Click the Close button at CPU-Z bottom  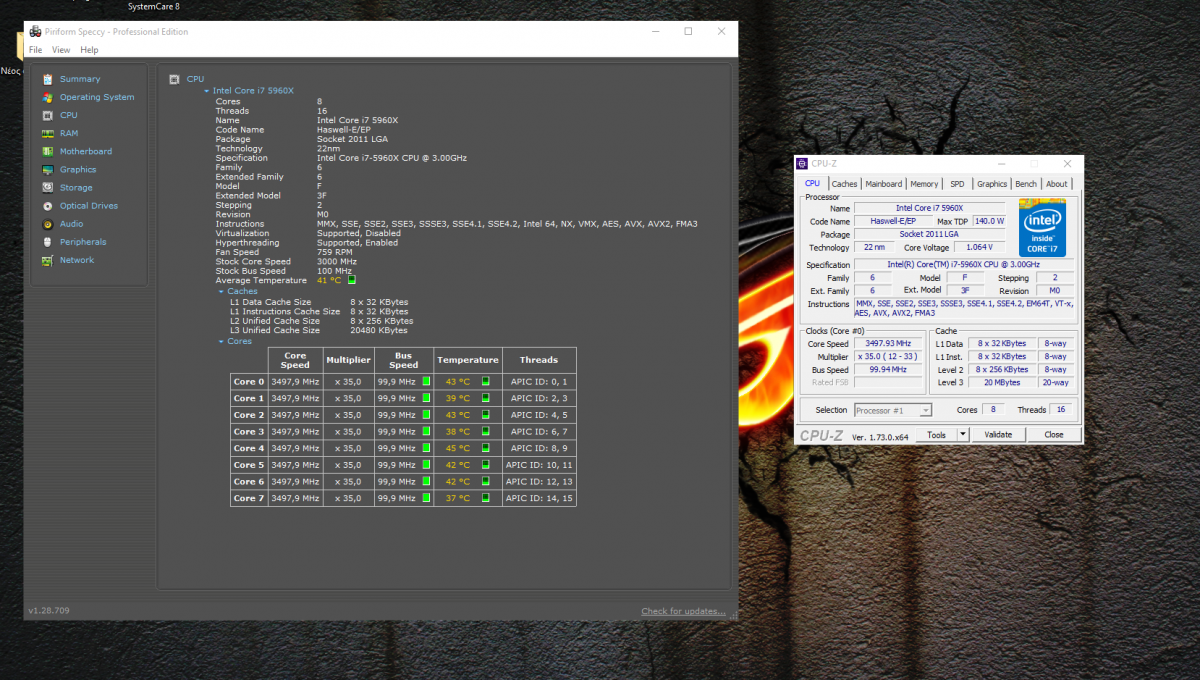pos(1054,435)
